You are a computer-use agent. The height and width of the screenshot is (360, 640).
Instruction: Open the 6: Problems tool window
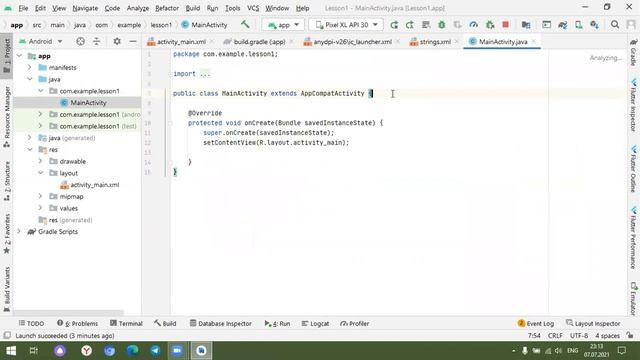78,323
